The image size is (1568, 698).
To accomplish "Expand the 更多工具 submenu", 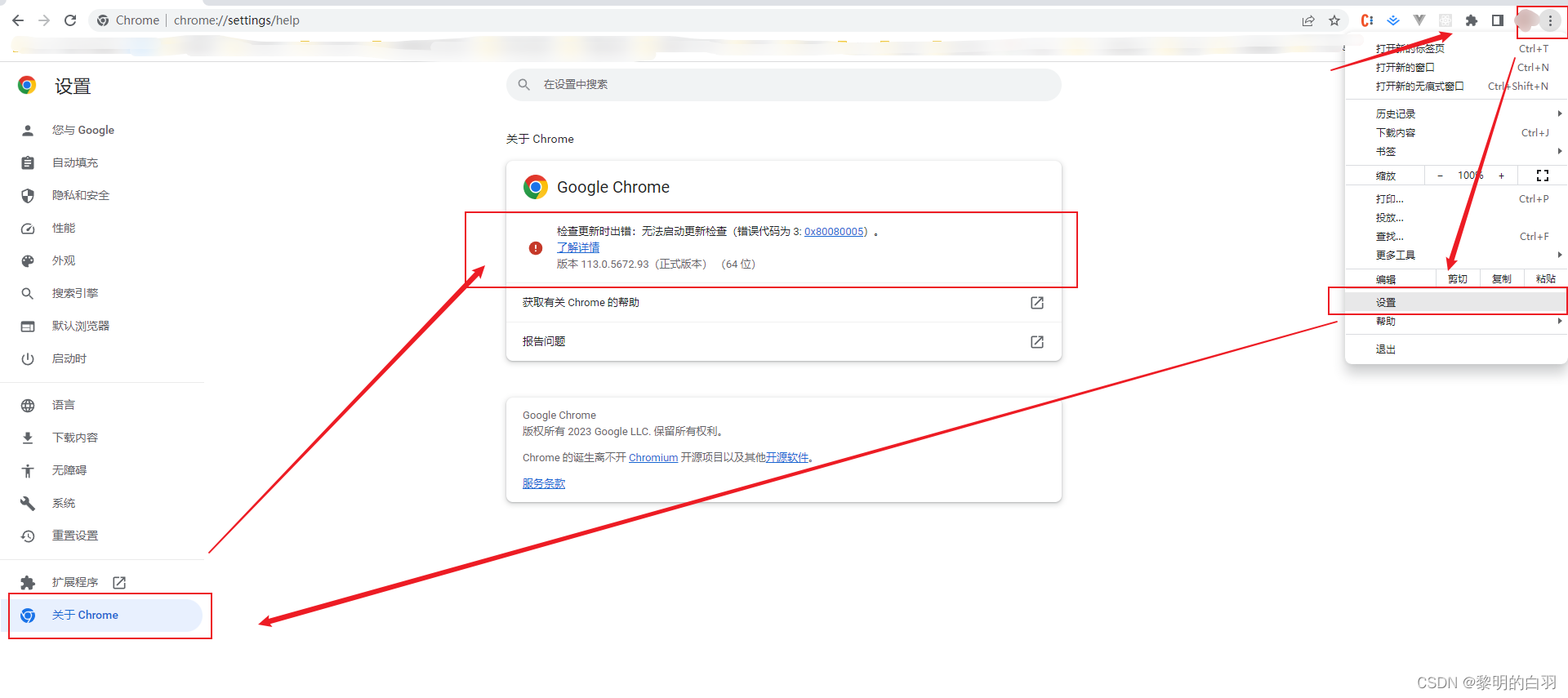I will tap(1455, 256).
